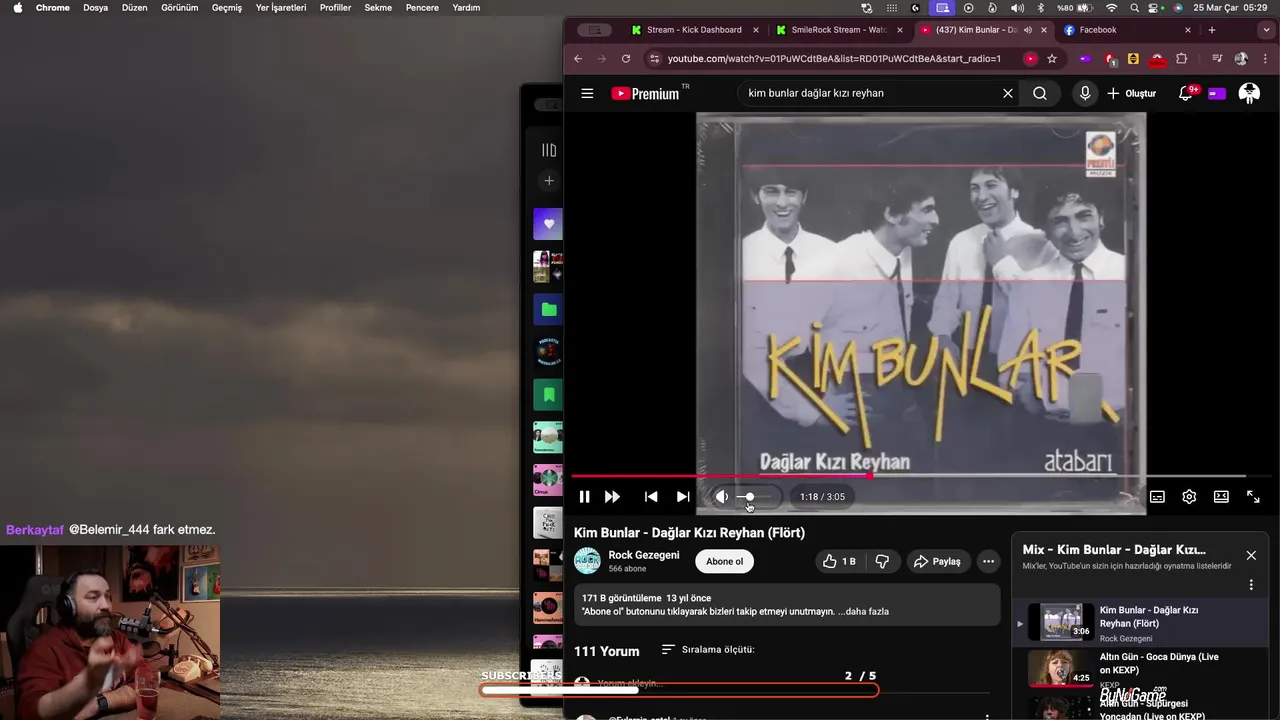This screenshot has height=720, width=1280.
Task: Click the green bookmark icon in background sidebar
Action: click(548, 395)
